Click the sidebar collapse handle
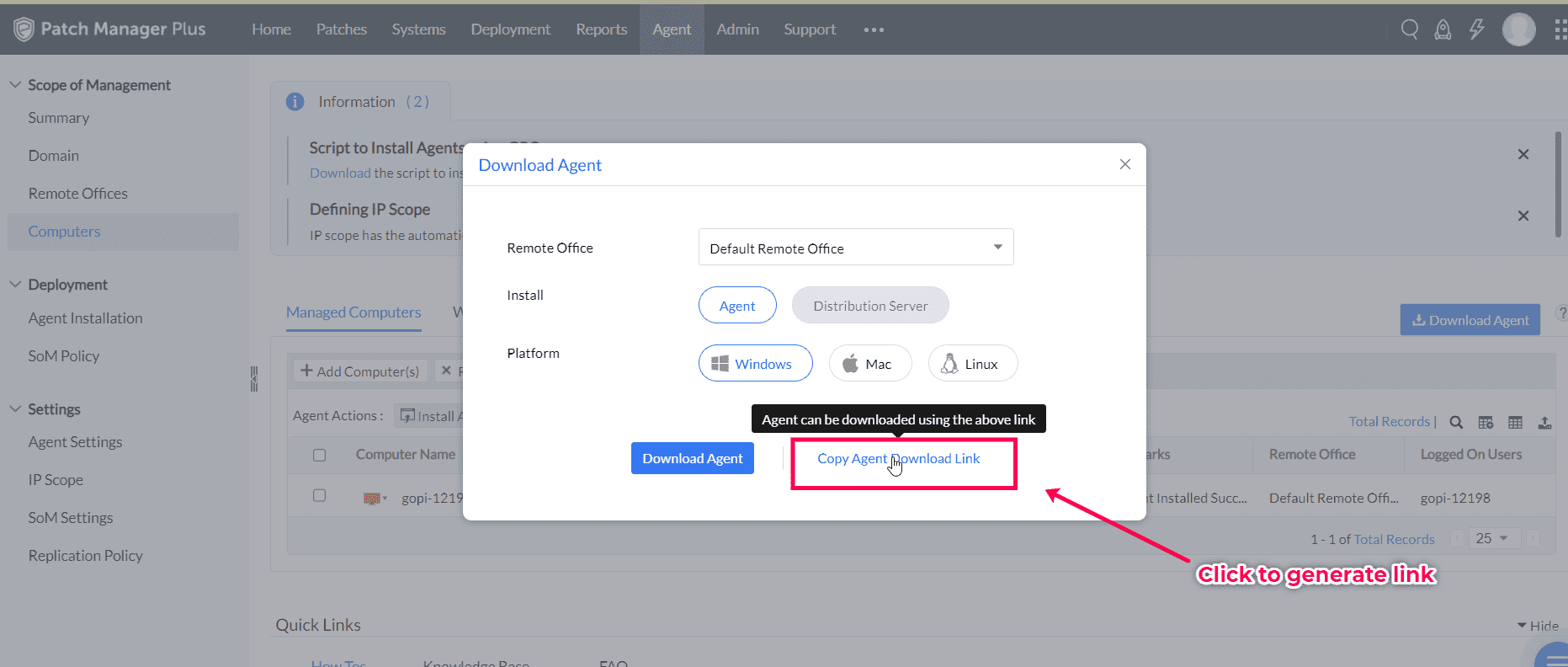Image resolution: width=1568 pixels, height=667 pixels. click(254, 379)
